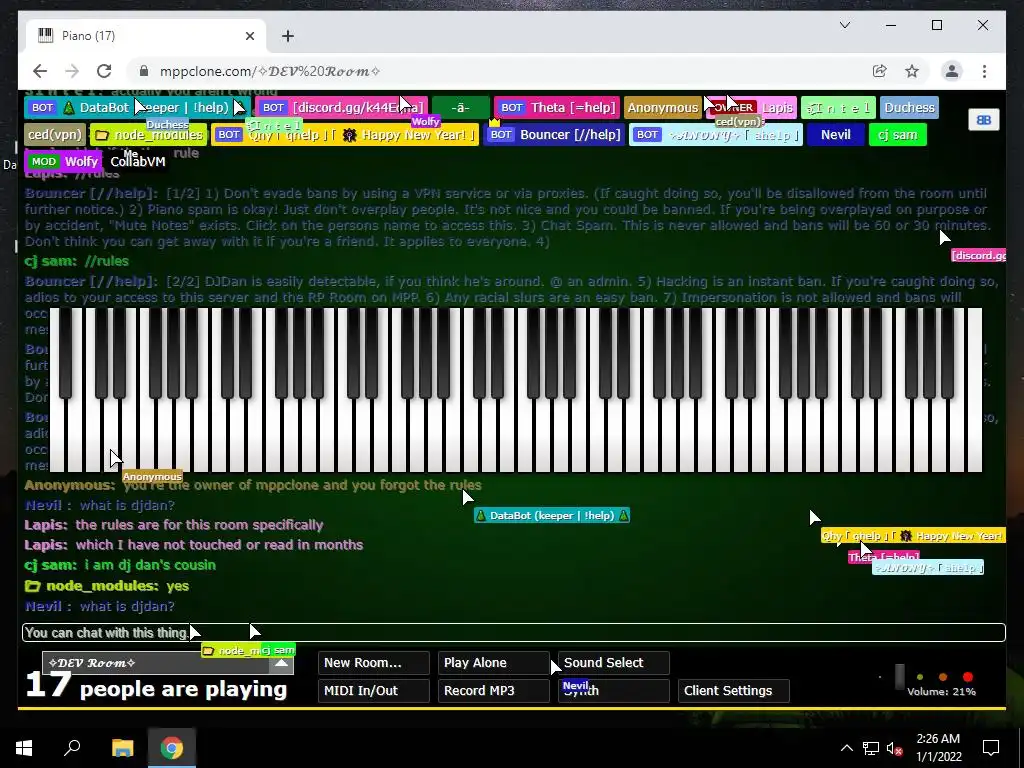1024x768 pixels.
Task: Click ced(vpn) in the user list
Action: tap(55, 135)
